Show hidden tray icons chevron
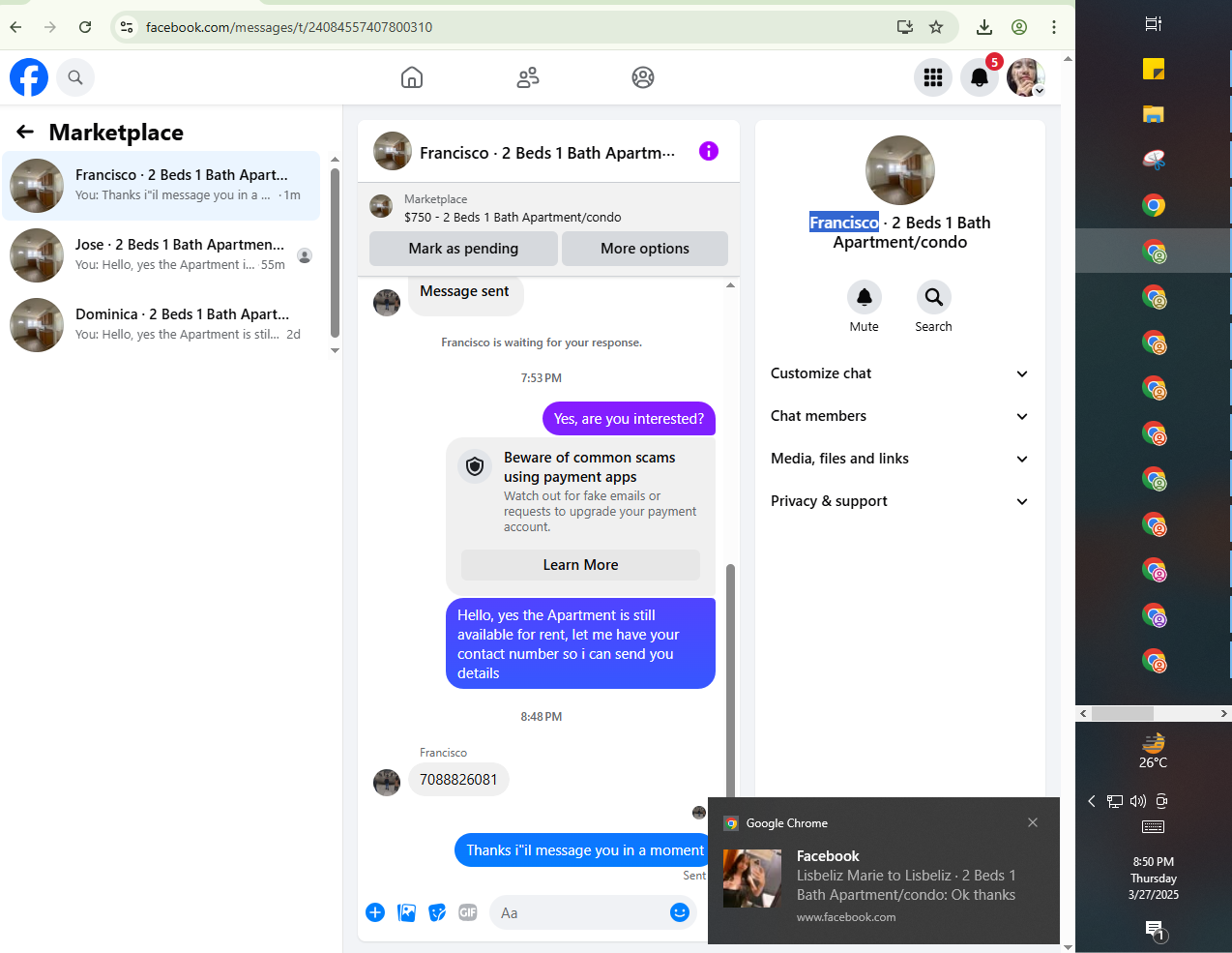Image resolution: width=1232 pixels, height=953 pixels. (1092, 801)
